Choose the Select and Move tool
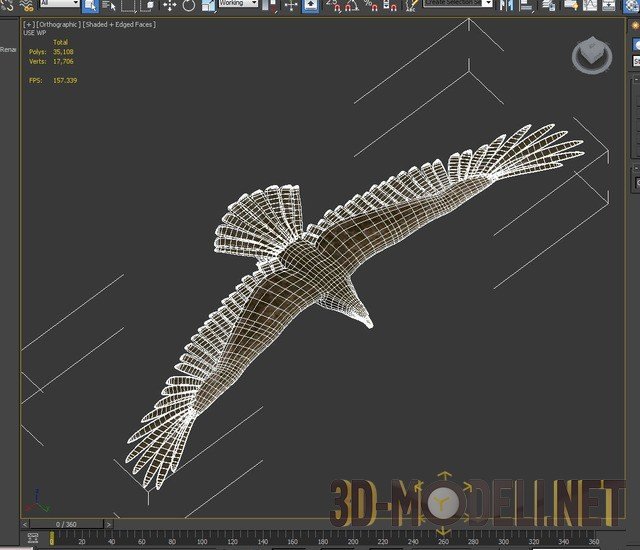The image size is (640, 550). [168, 5]
